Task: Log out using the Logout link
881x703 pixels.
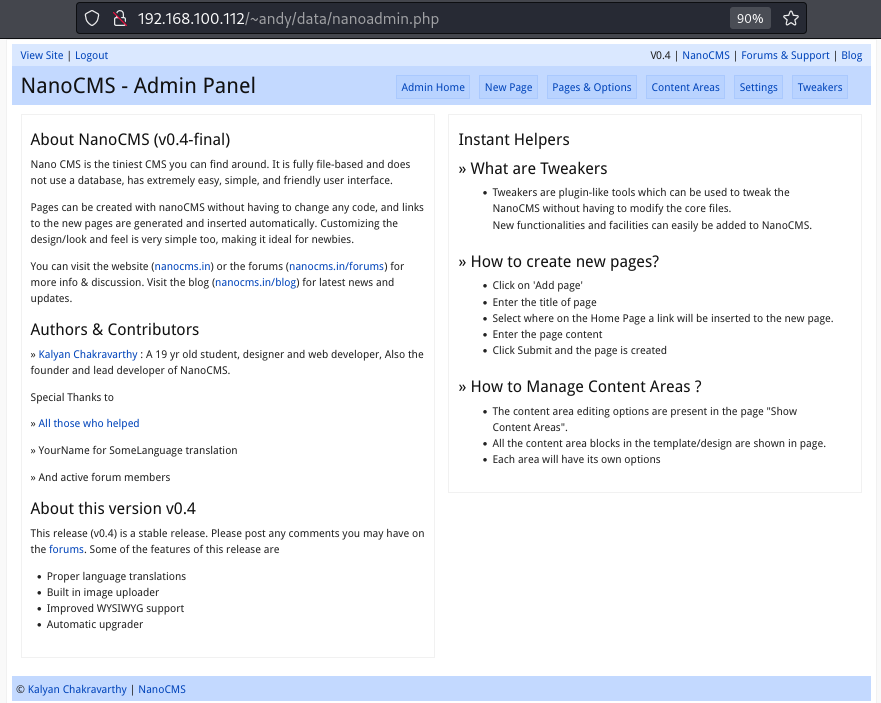Action: 91,55
